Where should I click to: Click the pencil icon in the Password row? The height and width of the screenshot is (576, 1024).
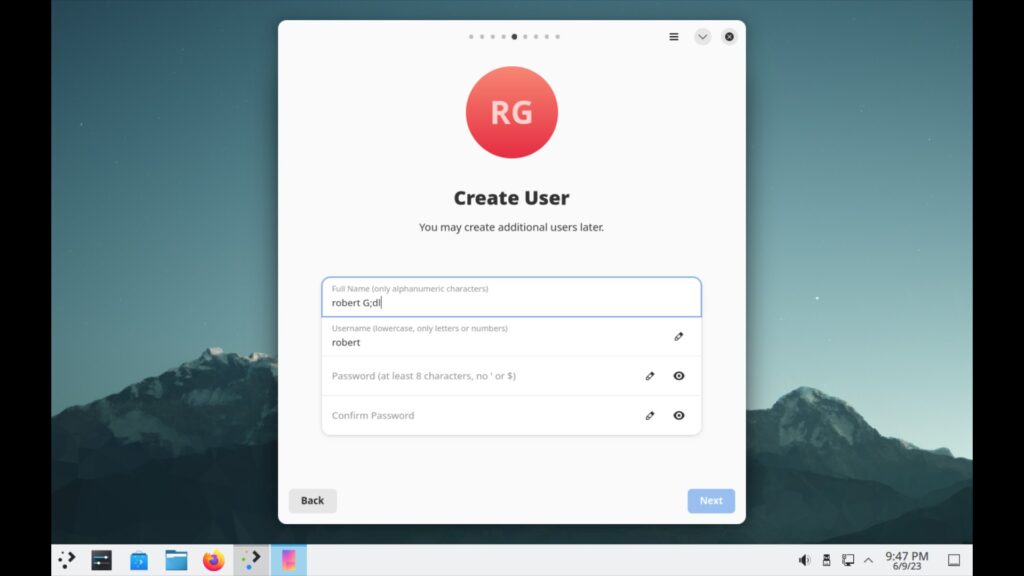pos(650,376)
